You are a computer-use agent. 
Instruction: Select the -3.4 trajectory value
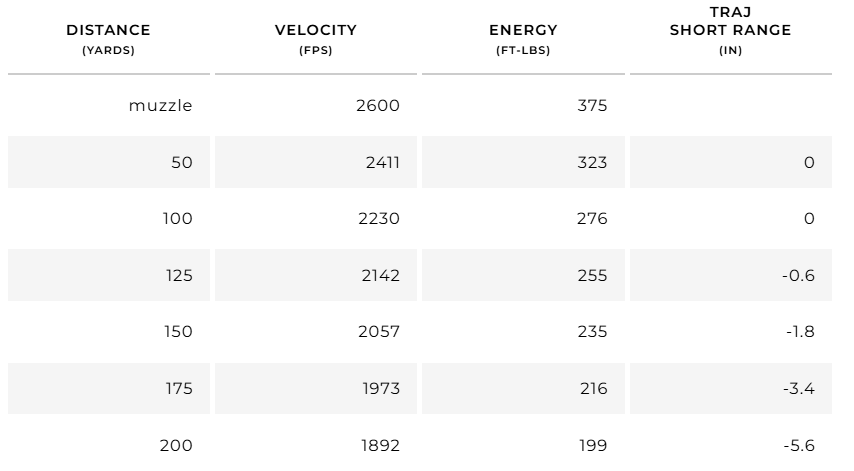point(800,386)
